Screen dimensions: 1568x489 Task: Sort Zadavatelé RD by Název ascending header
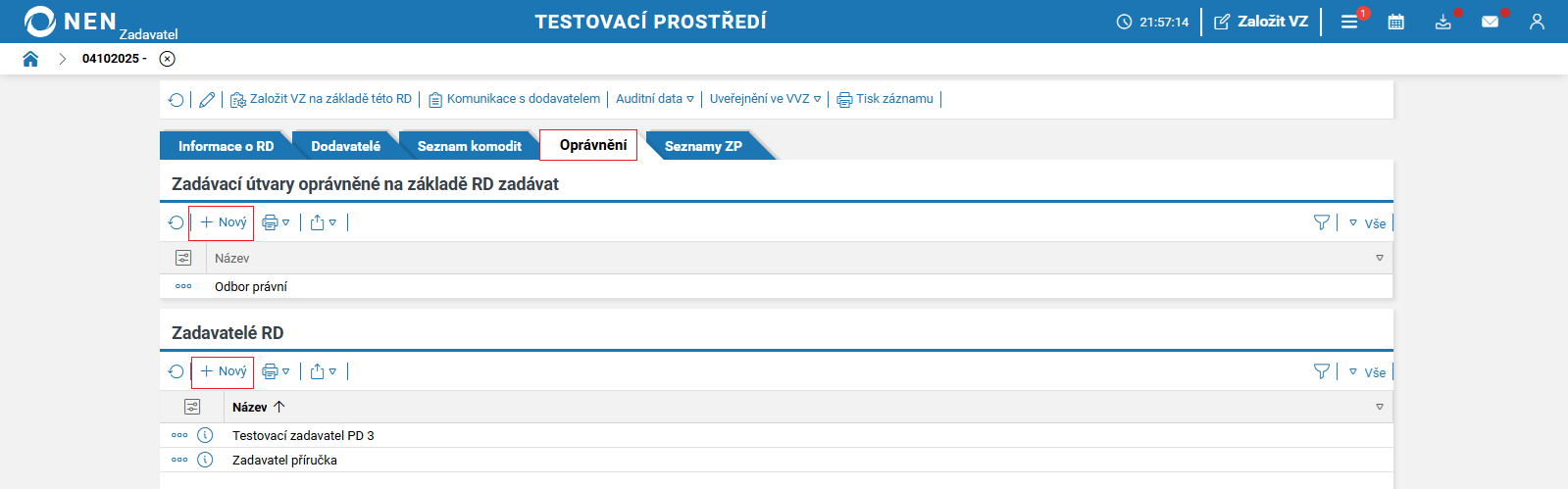click(259, 407)
